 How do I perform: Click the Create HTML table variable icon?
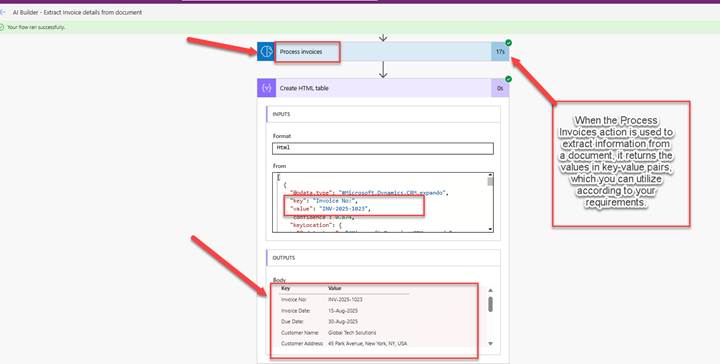(266, 88)
